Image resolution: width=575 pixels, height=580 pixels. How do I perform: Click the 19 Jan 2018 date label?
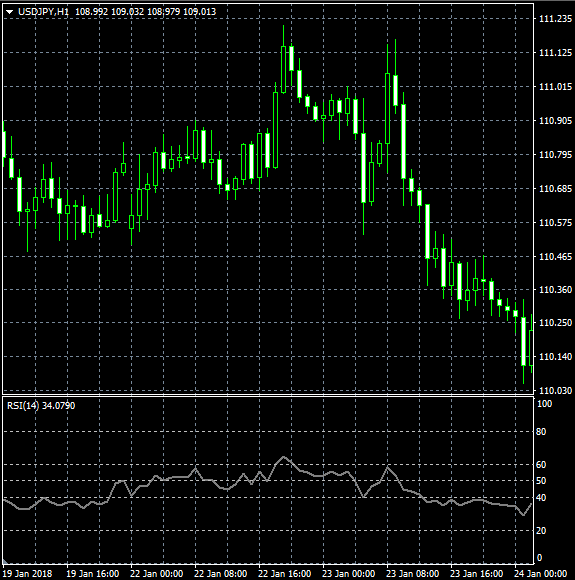click(x=27, y=574)
